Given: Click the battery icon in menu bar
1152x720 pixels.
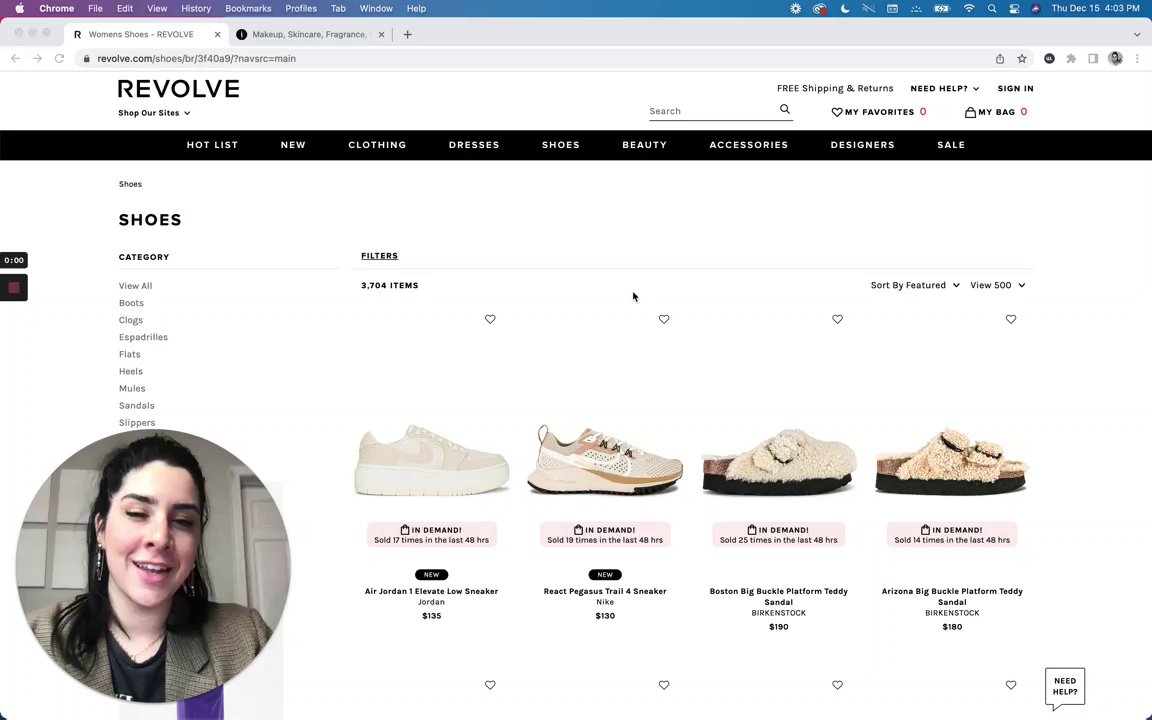Looking at the screenshot, I should (x=941, y=9).
